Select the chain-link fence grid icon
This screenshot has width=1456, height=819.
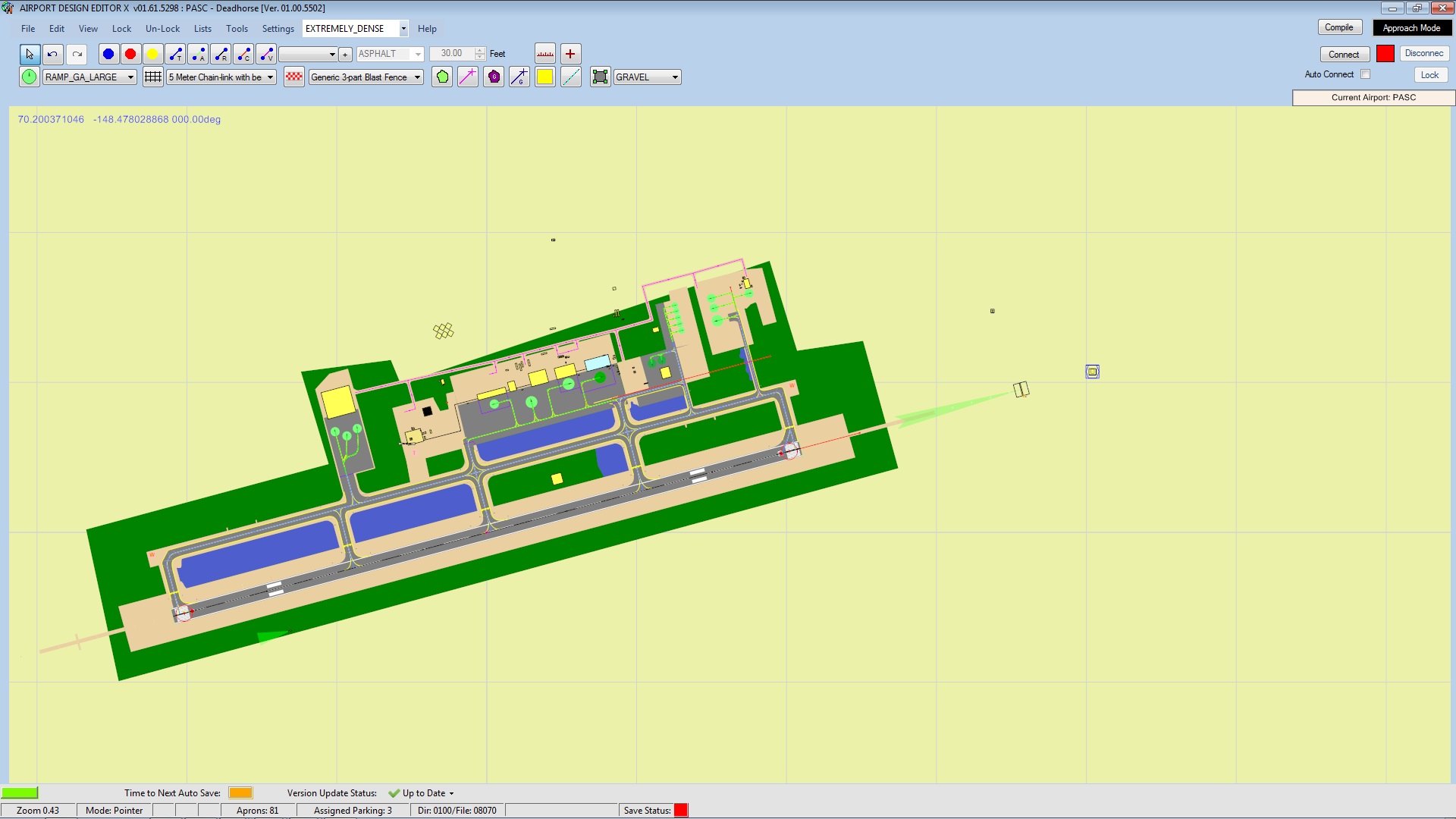coord(153,77)
